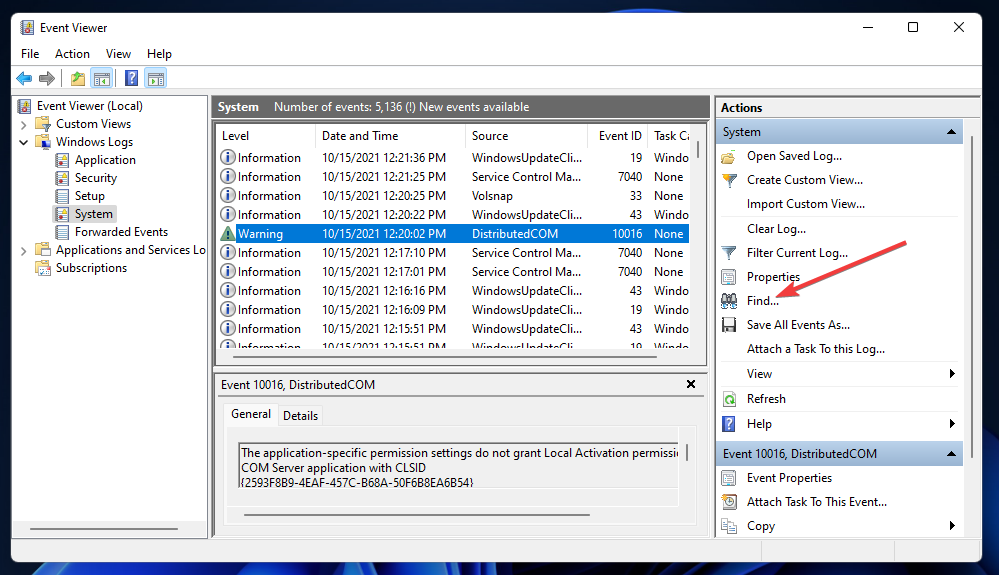
Task: Click the Custom Views folder icon
Action: tap(43, 124)
